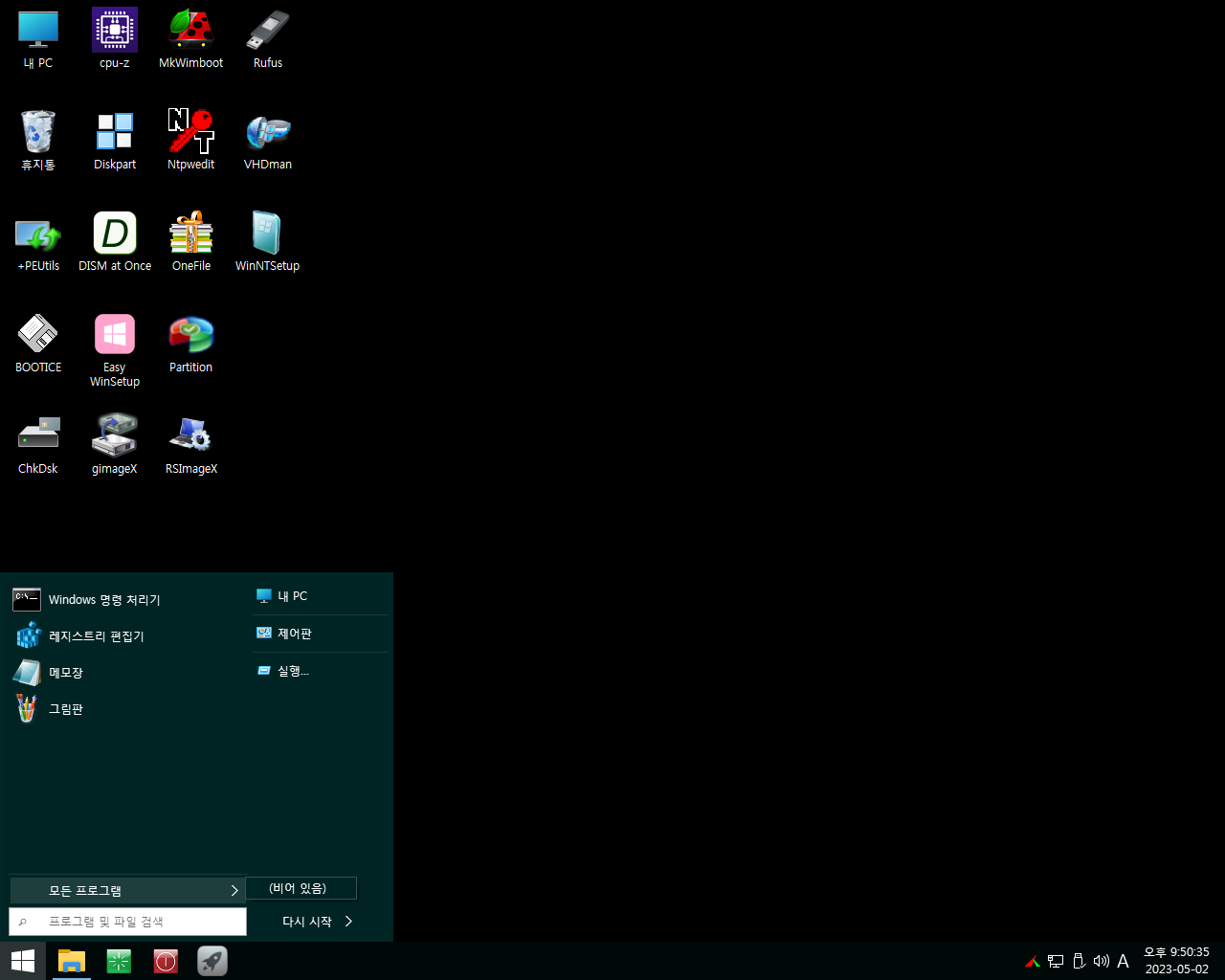Launch the WinNTSetup desktop icon
Viewport: 1225px width, 980px height.
click(268, 242)
